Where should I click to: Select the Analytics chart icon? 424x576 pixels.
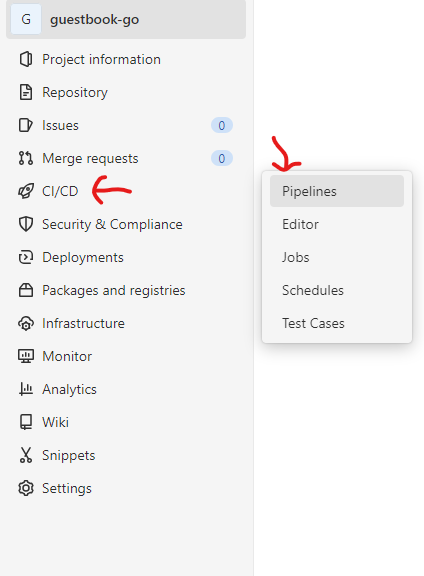(x=26, y=389)
